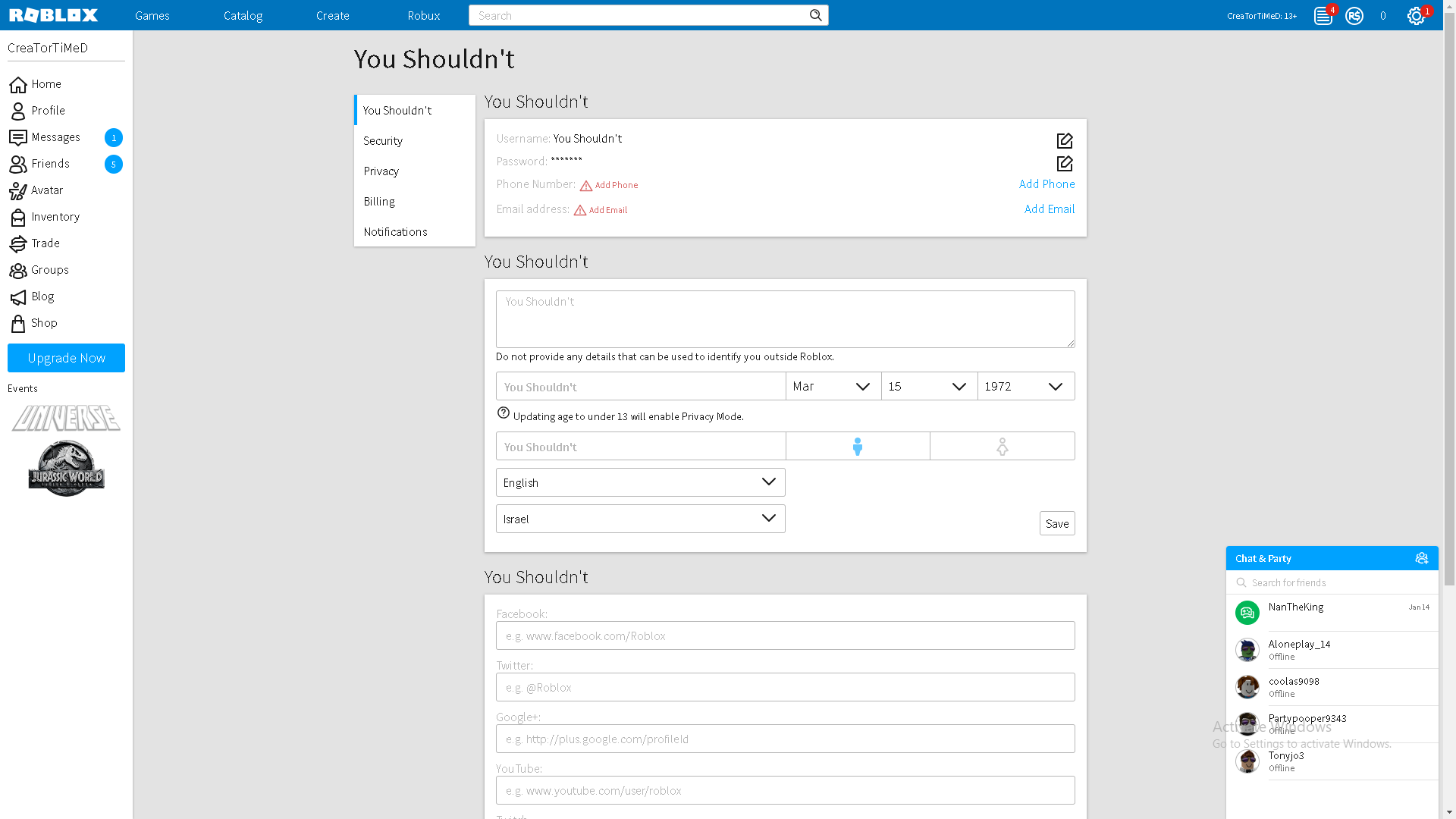Click the Facebook URL field

[786, 635]
